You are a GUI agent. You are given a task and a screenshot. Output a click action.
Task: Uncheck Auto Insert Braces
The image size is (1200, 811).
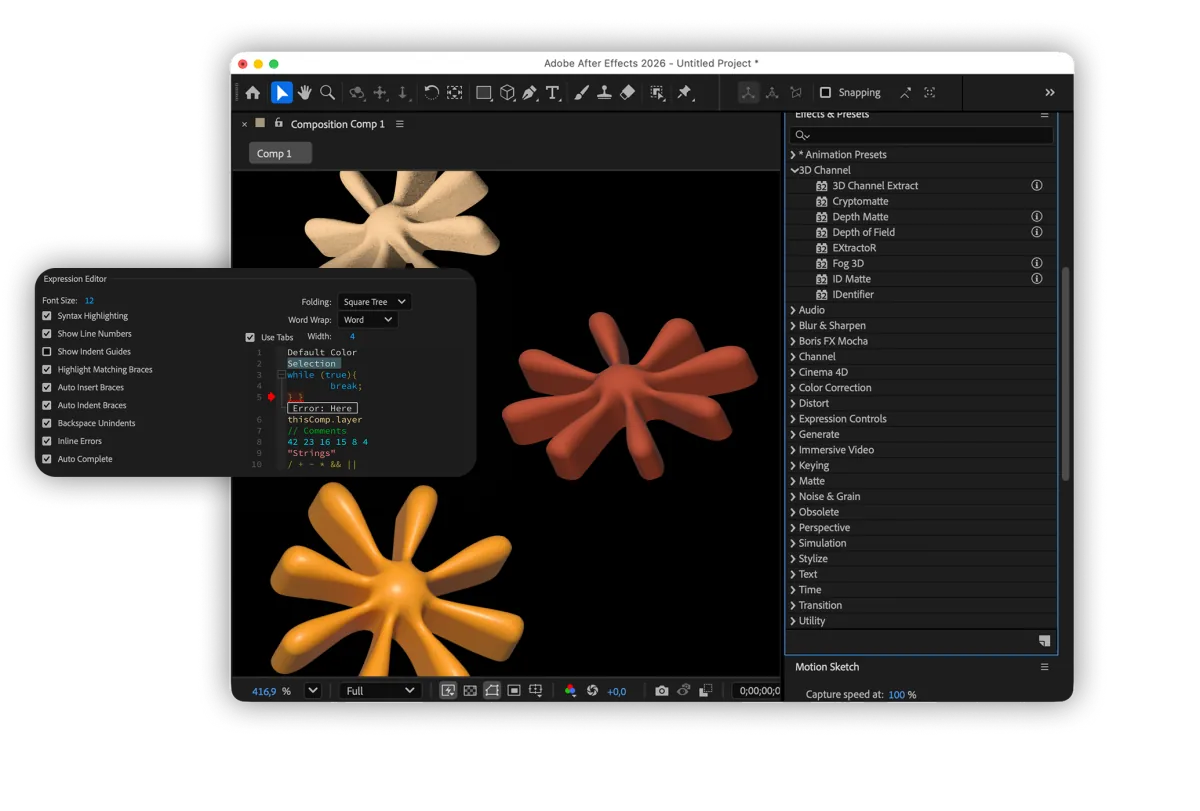click(47, 388)
